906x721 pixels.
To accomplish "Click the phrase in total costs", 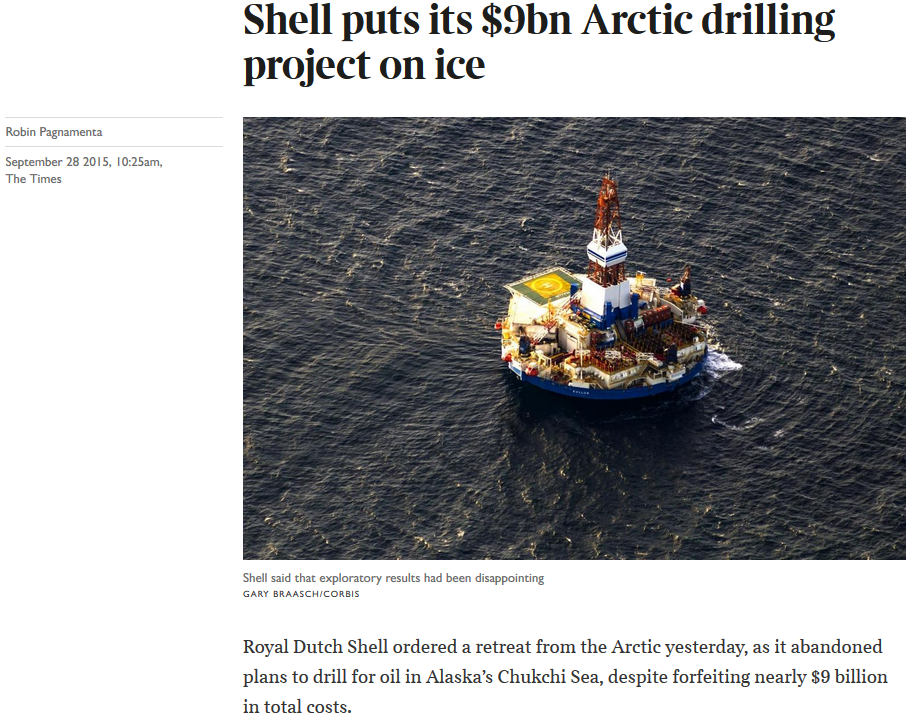I will coord(297,706).
